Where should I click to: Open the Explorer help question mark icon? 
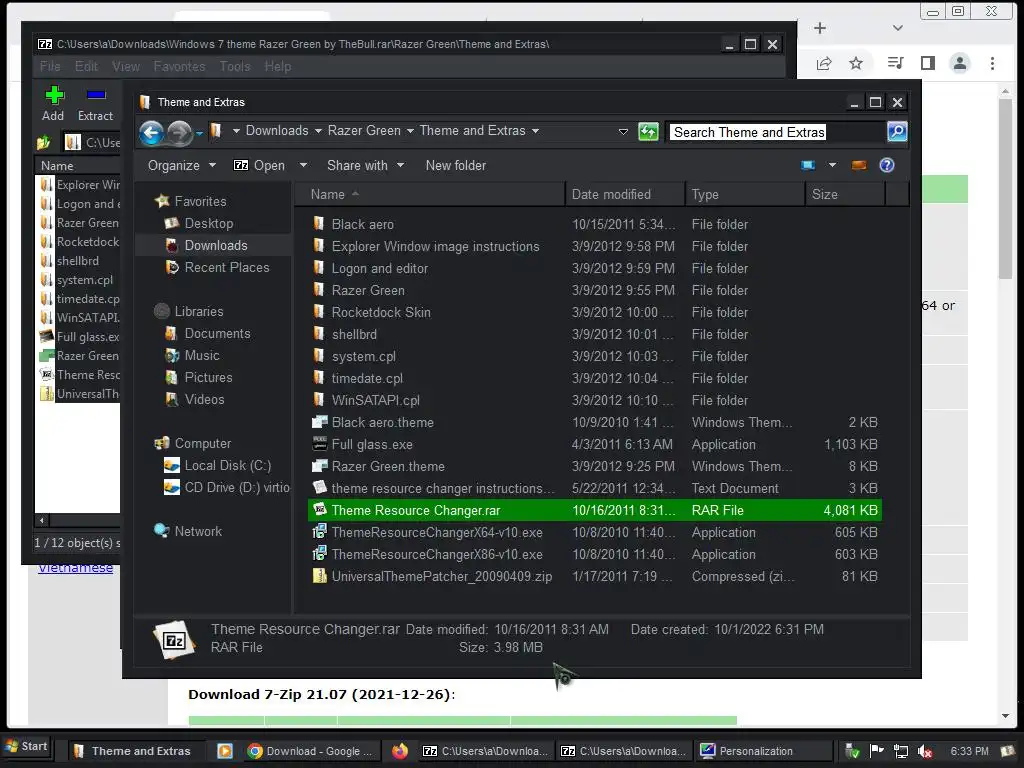[887, 165]
